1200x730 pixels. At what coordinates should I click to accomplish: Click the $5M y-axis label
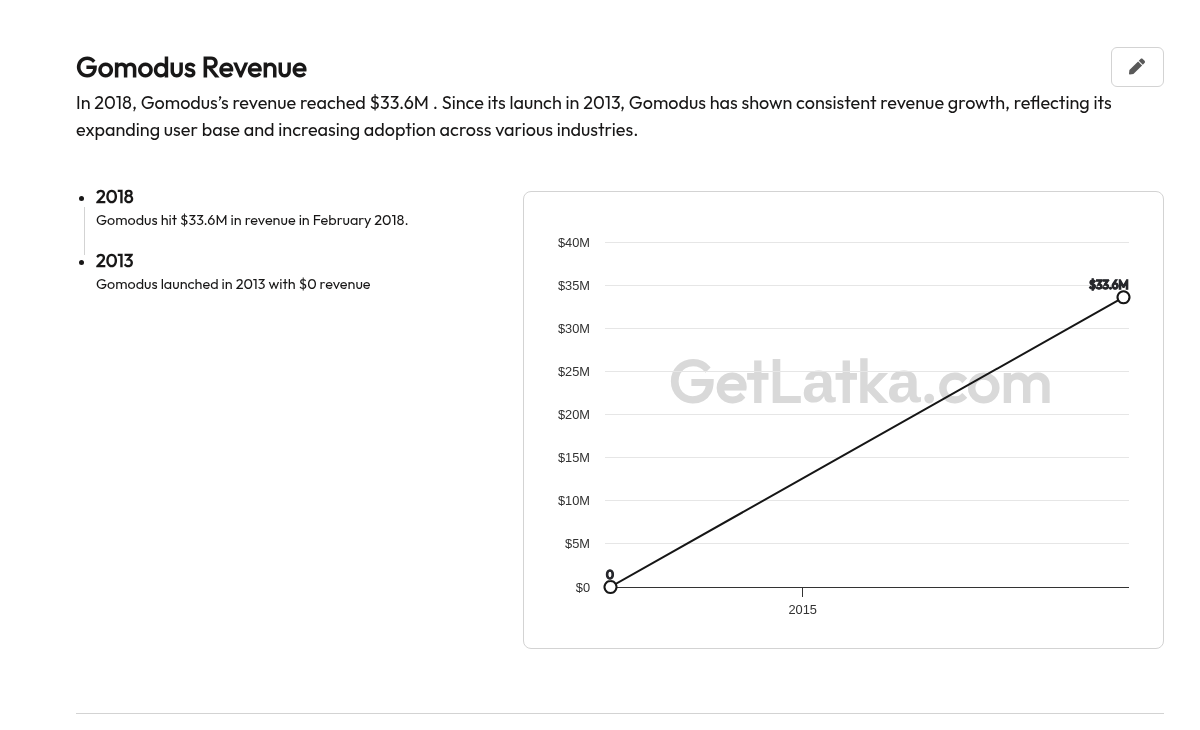(x=577, y=544)
